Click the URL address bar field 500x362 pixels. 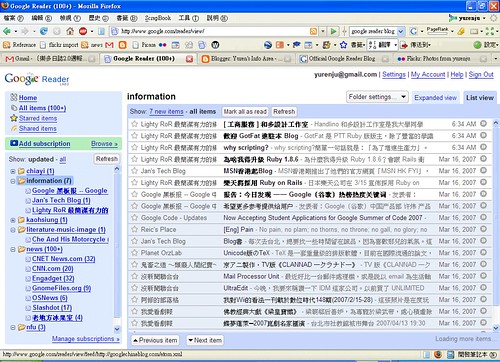(x=213, y=31)
